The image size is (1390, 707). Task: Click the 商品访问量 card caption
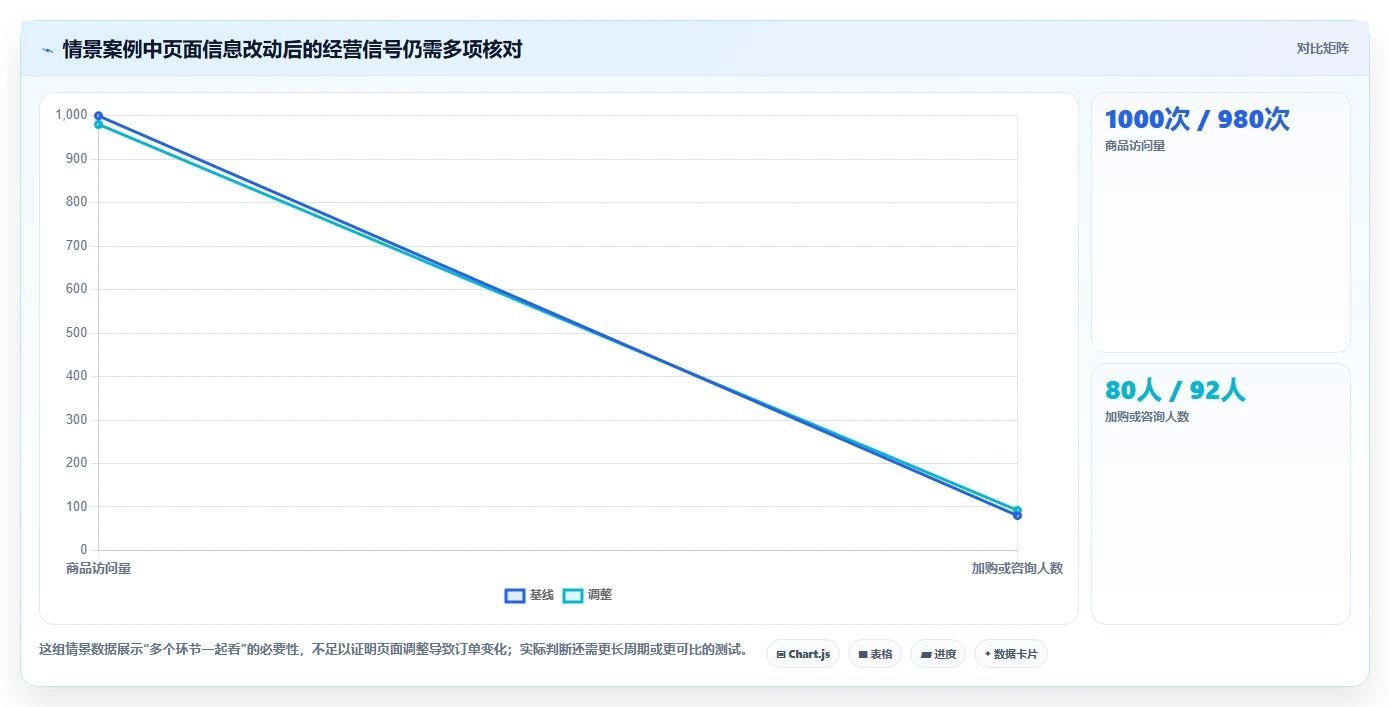(x=1135, y=146)
